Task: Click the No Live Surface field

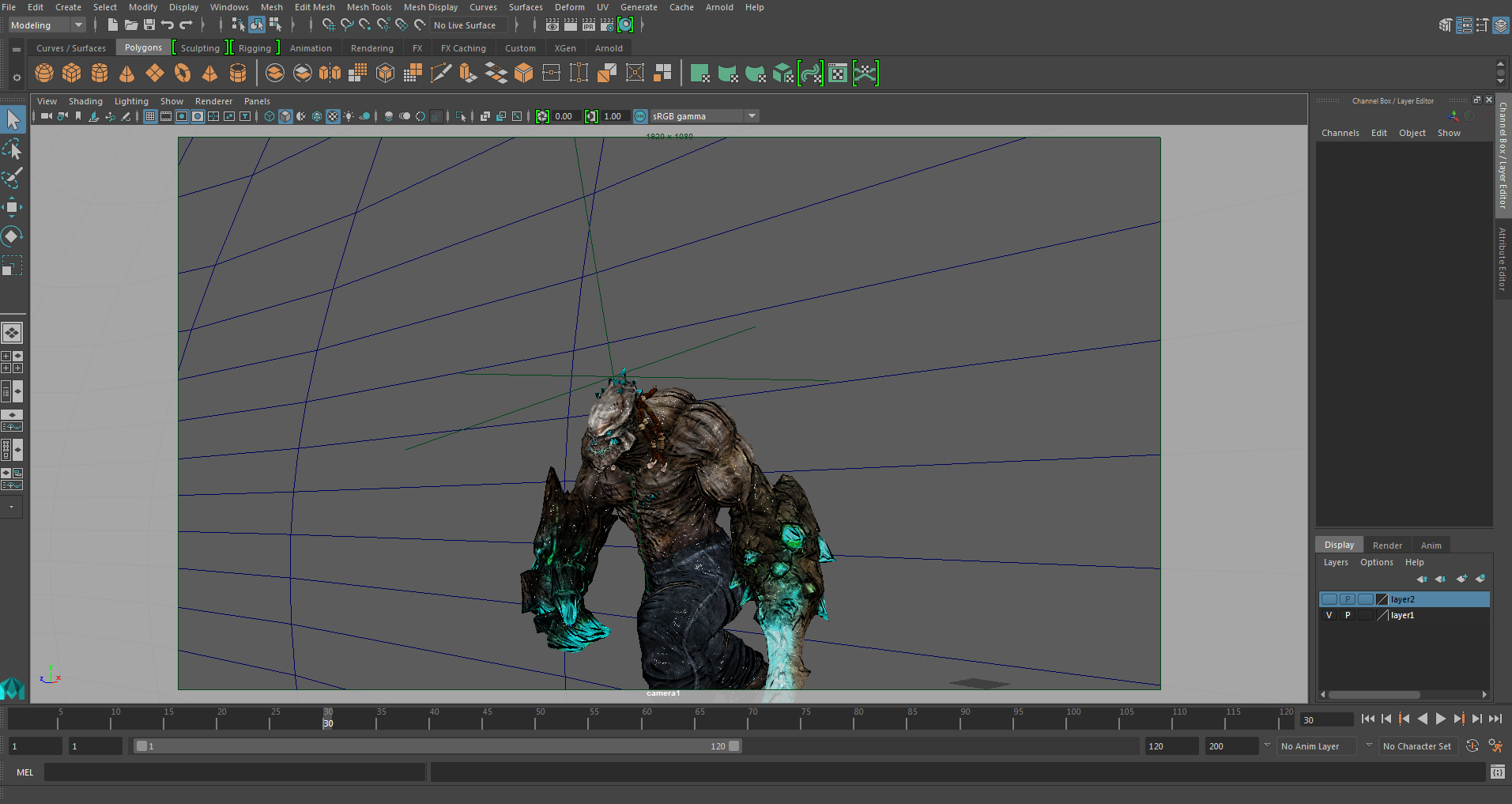Action: point(468,25)
